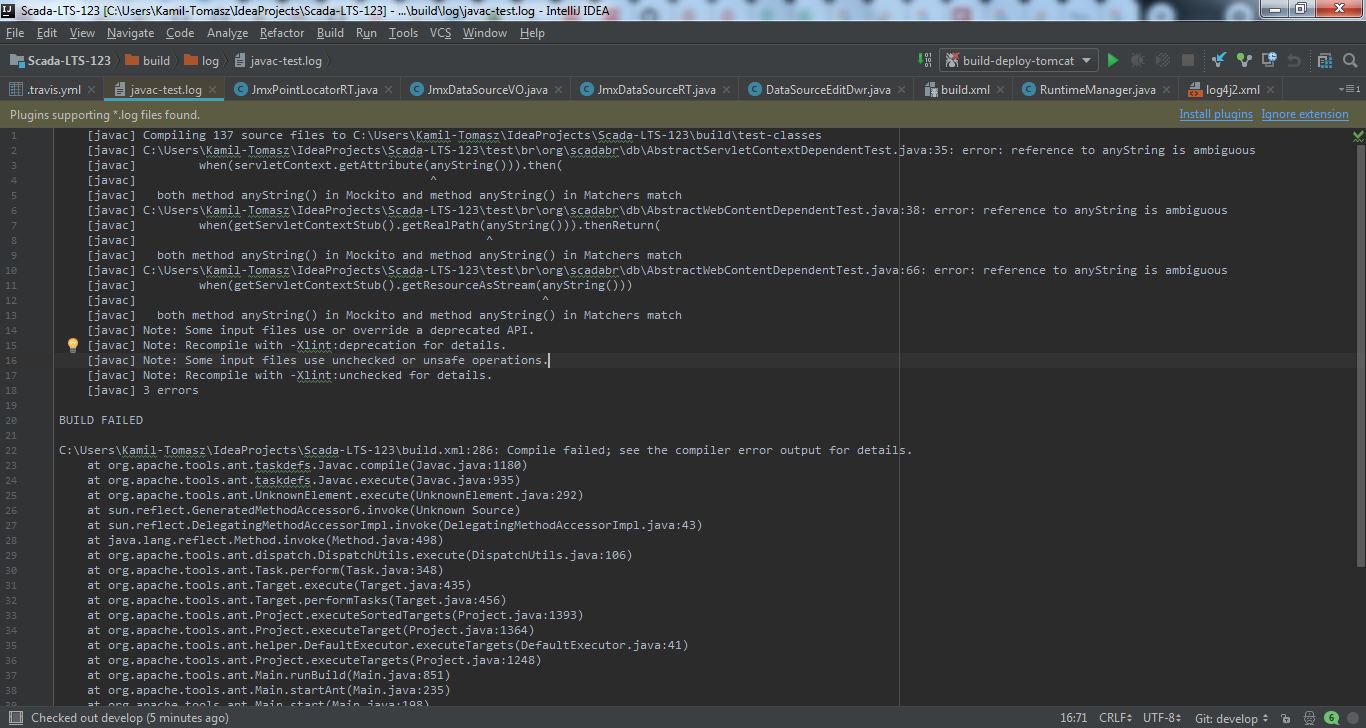1366x728 pixels.
Task: Open the Analyze menu
Action: point(227,33)
